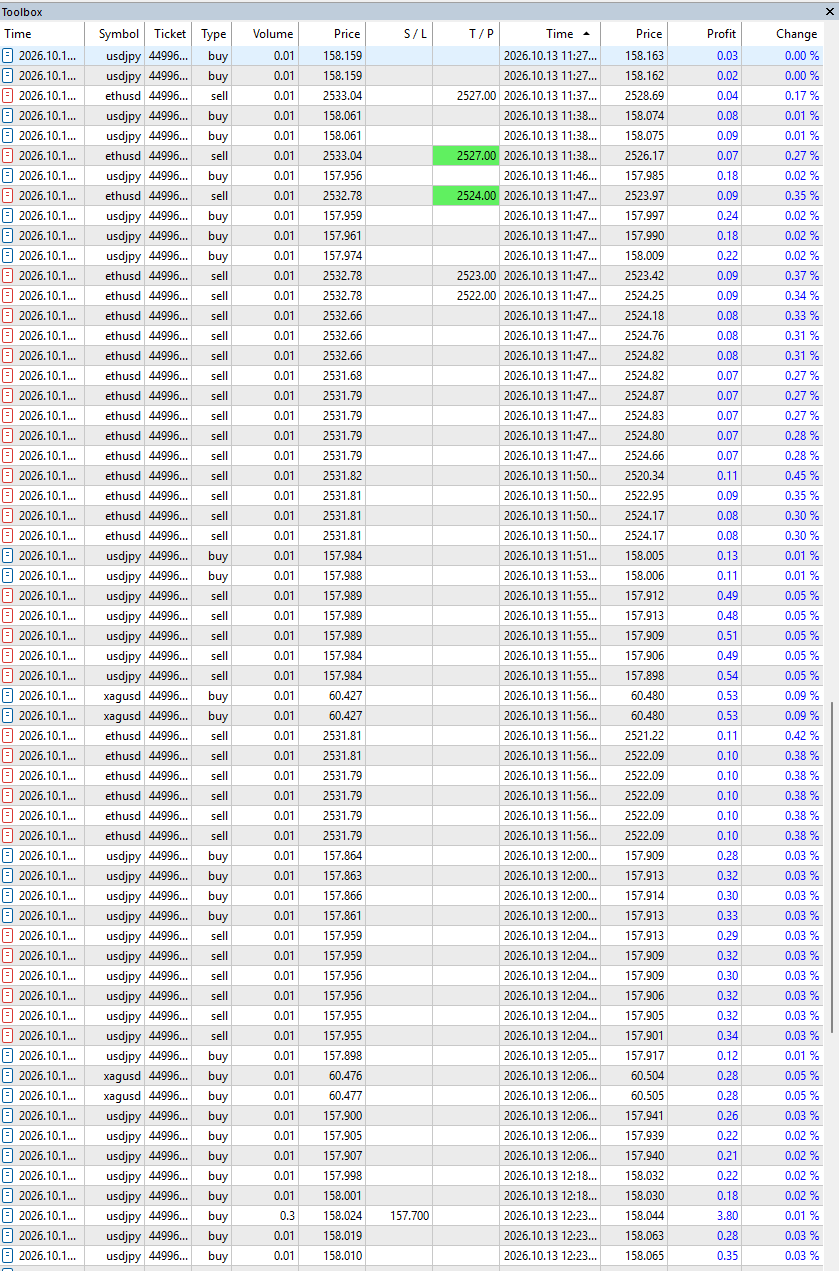The image size is (839, 1271).
Task: Click the buy icon on the xagusd 60.504 row
Action: (x=8, y=1076)
